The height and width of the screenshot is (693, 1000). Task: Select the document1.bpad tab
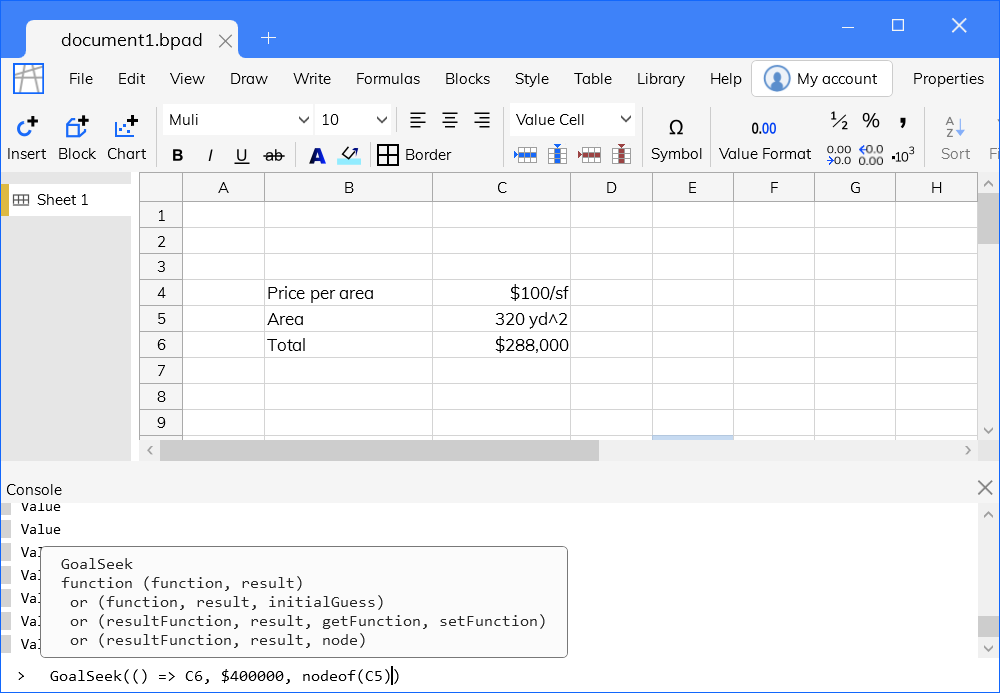tap(131, 40)
